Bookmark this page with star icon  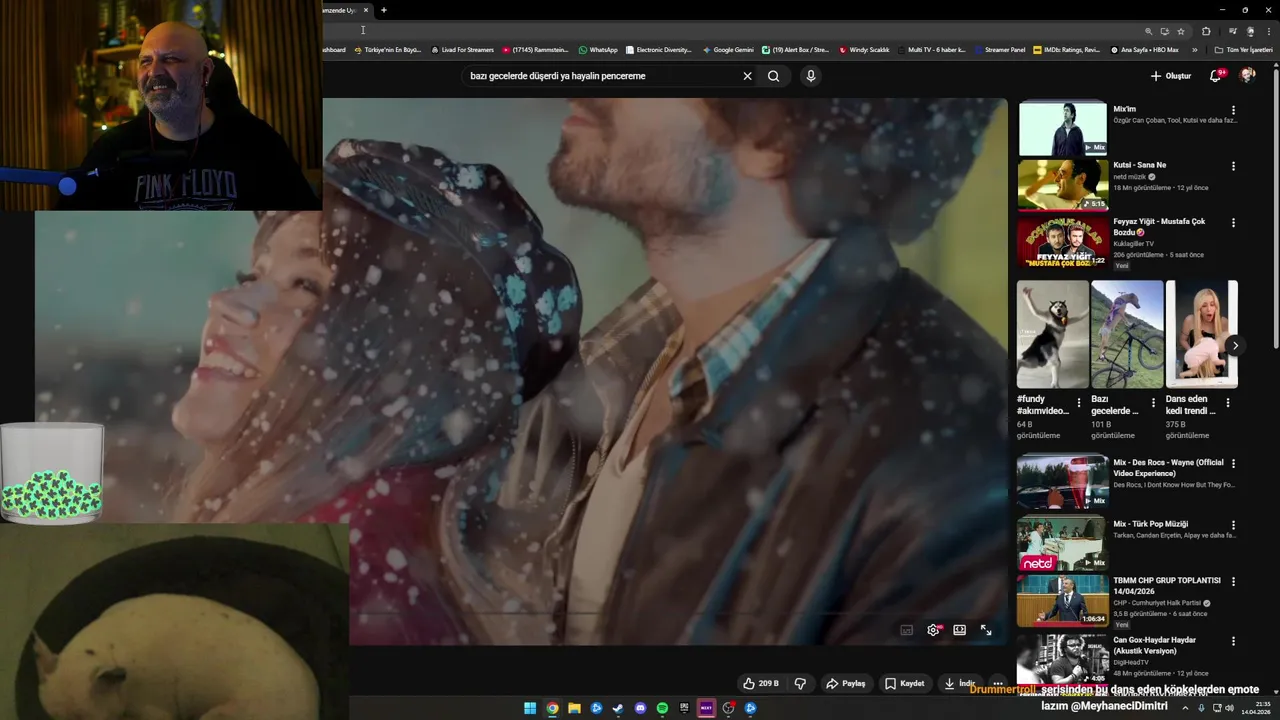click(1181, 31)
